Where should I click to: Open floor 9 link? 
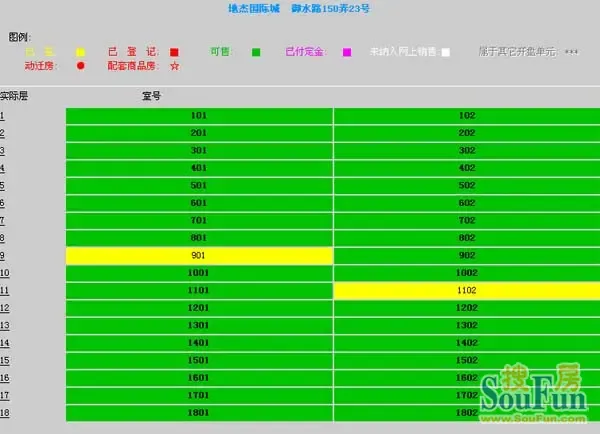(2, 256)
